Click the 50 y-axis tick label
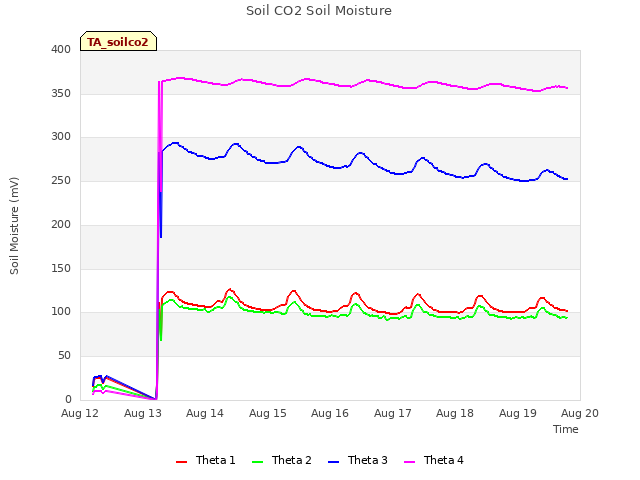640x480 pixels. tap(64, 356)
